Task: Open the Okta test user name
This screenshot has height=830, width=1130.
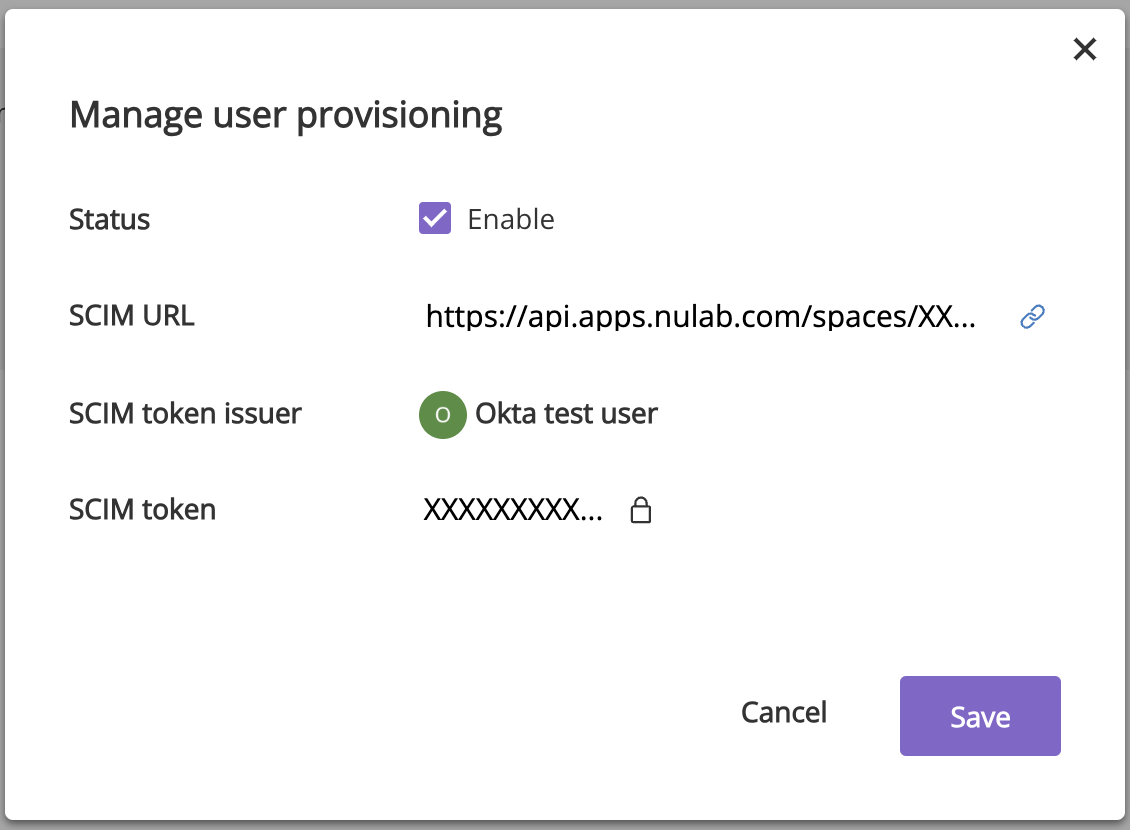Action: [x=566, y=414]
